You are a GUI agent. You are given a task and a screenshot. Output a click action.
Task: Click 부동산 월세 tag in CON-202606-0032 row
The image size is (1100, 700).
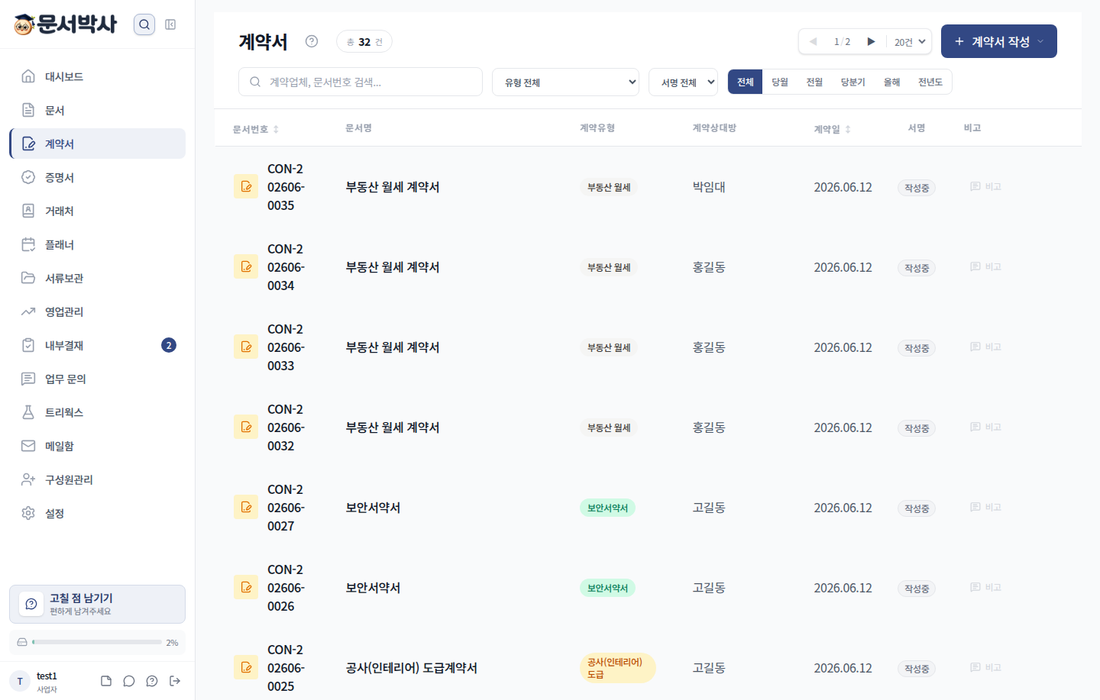coord(608,427)
